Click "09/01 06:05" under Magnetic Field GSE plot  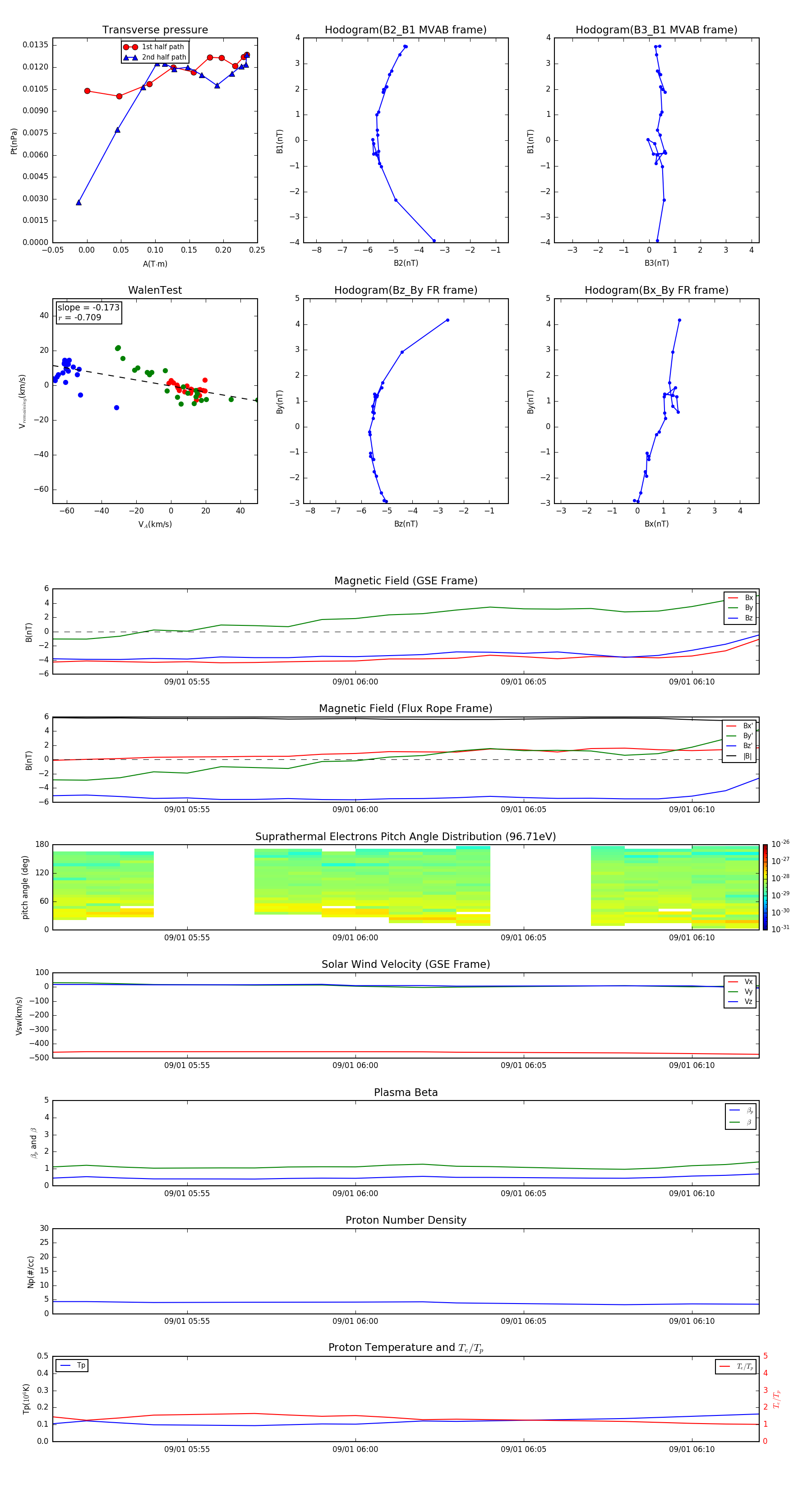pos(524,682)
